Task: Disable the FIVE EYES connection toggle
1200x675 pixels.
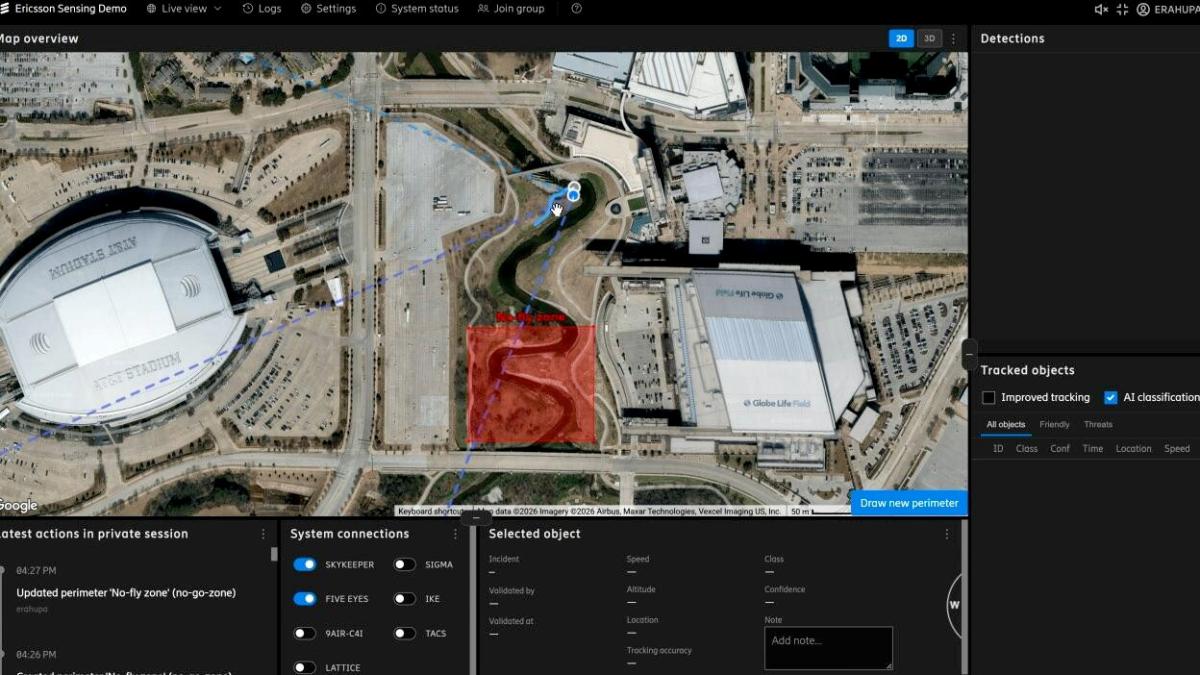Action: [x=305, y=599]
